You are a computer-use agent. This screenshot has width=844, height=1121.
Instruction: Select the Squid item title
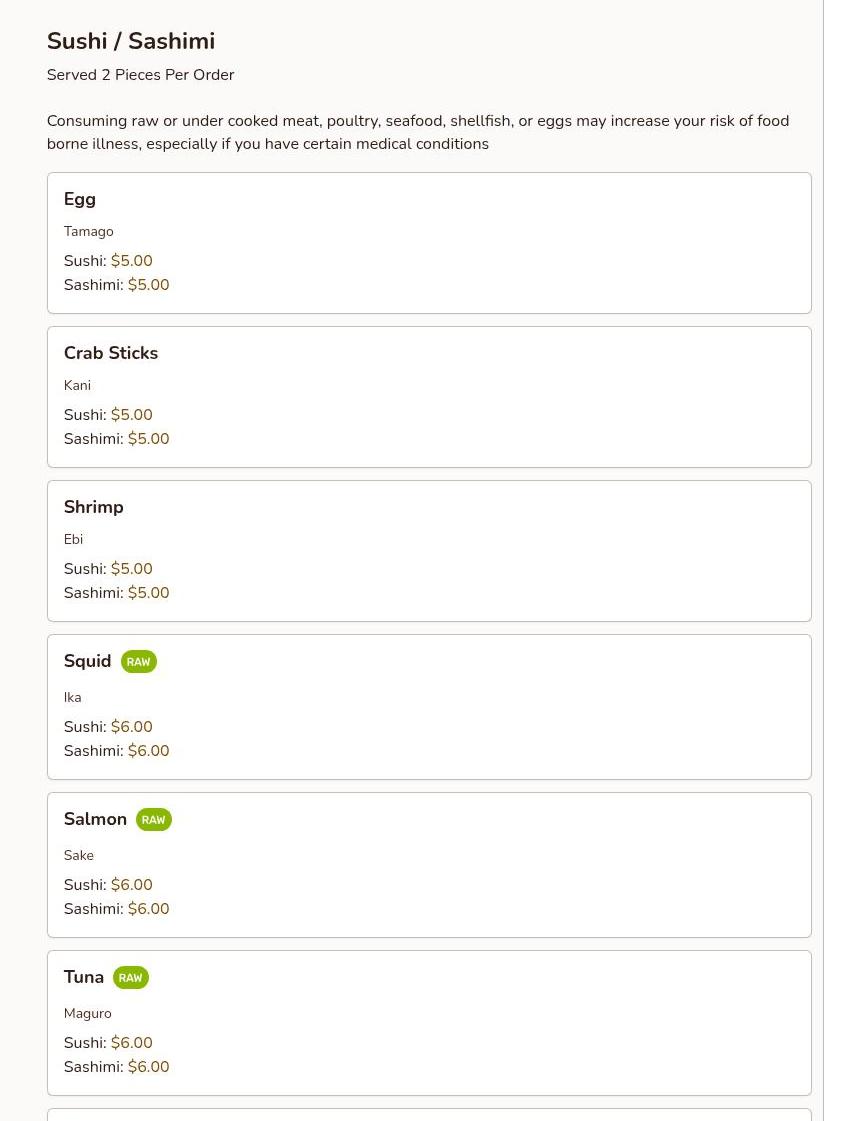pos(87,661)
